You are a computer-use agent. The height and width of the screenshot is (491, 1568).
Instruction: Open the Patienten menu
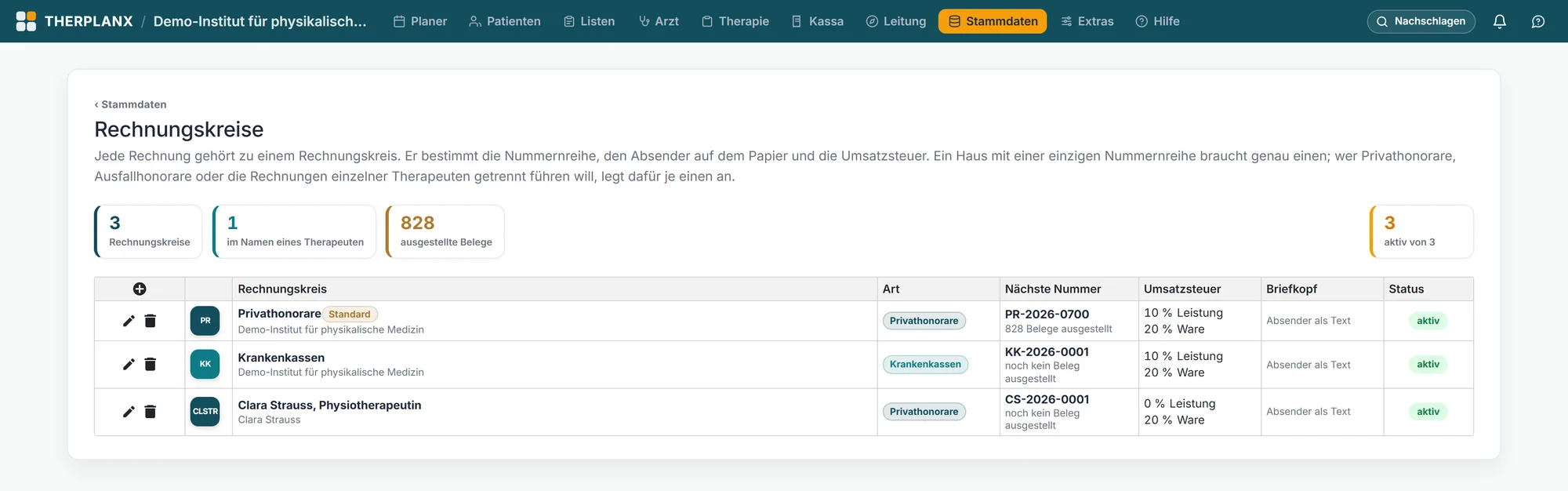505,21
